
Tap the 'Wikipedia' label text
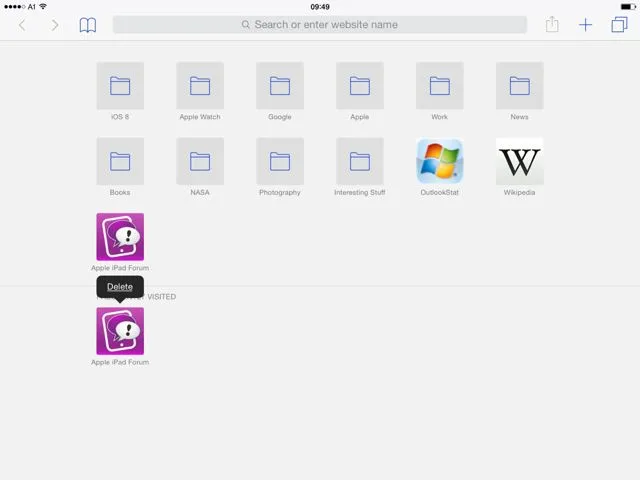pyautogui.click(x=519, y=192)
